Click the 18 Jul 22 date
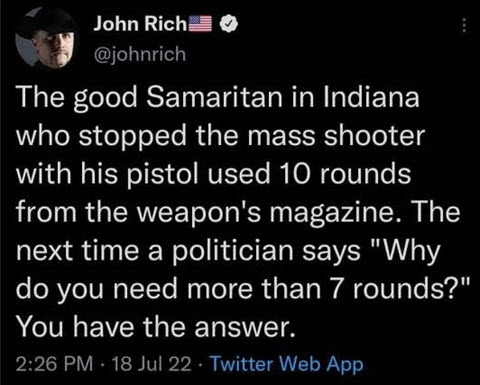480x385 pixels. 152,364
